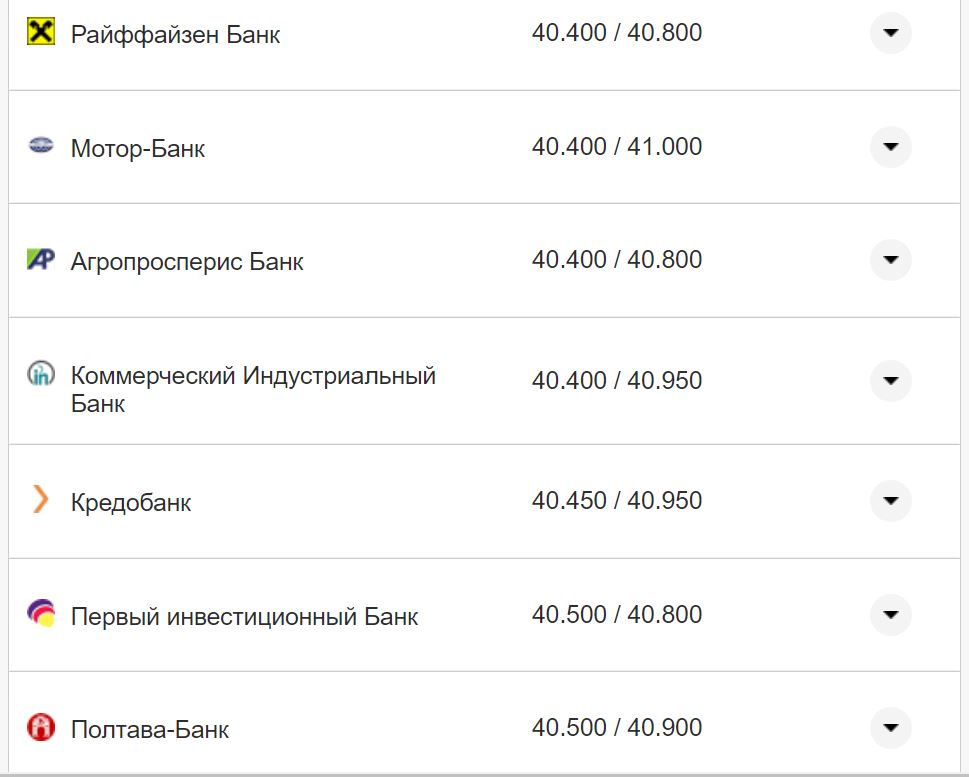The height and width of the screenshot is (777, 969).
Task: Click the 40.400 / 40.800 rate of Райффайзен
Action: pos(618,32)
